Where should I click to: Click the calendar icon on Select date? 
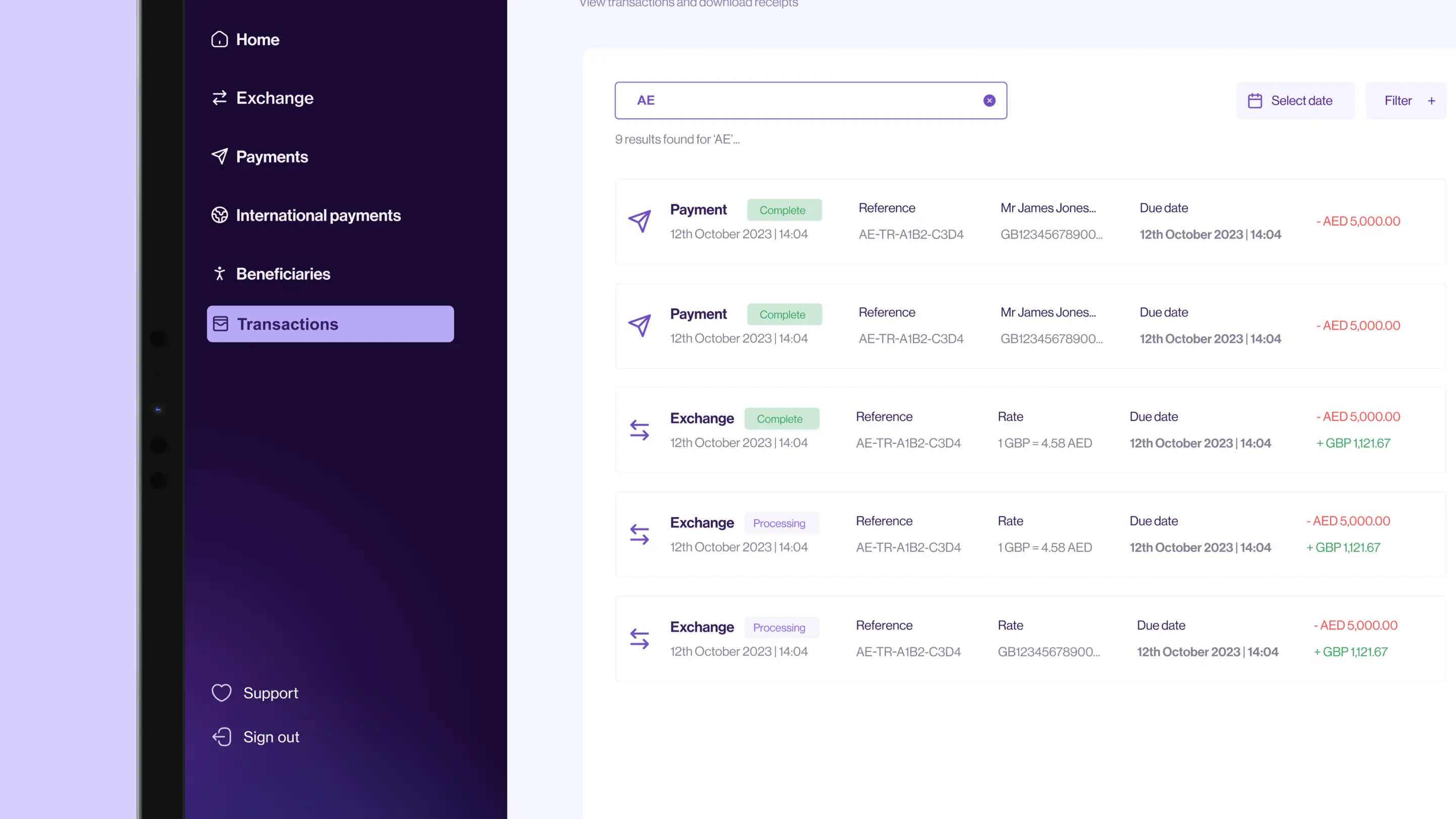[x=1255, y=101]
